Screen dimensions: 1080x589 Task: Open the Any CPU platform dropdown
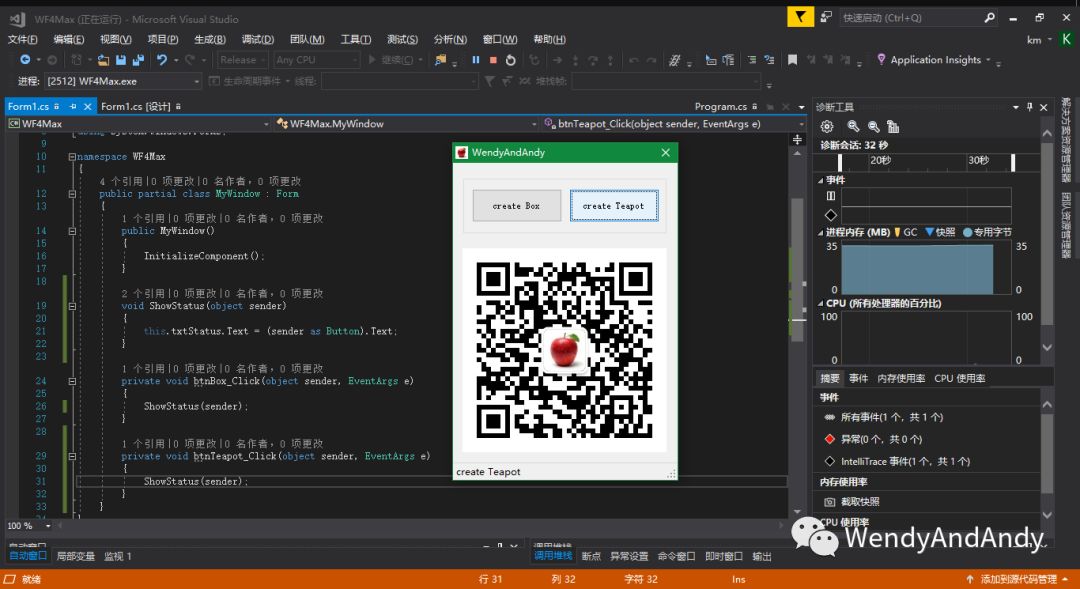click(316, 60)
